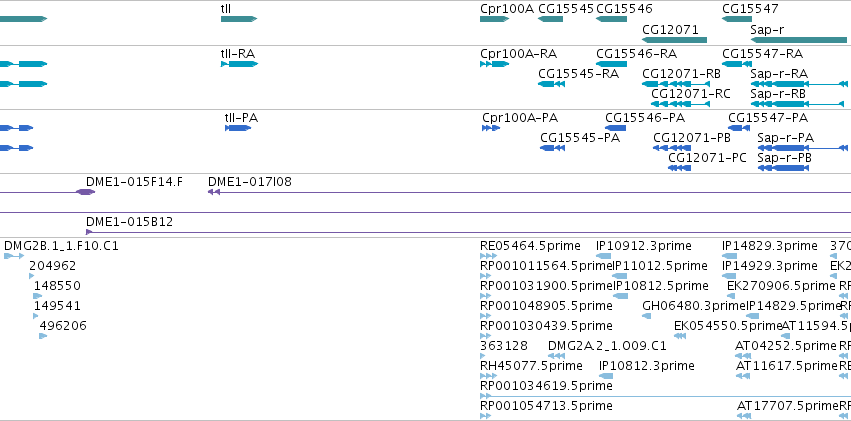The height and width of the screenshot is (421, 851).
Task: Select the DME1-017I08 clone arrow
Action: [x=214, y=192]
